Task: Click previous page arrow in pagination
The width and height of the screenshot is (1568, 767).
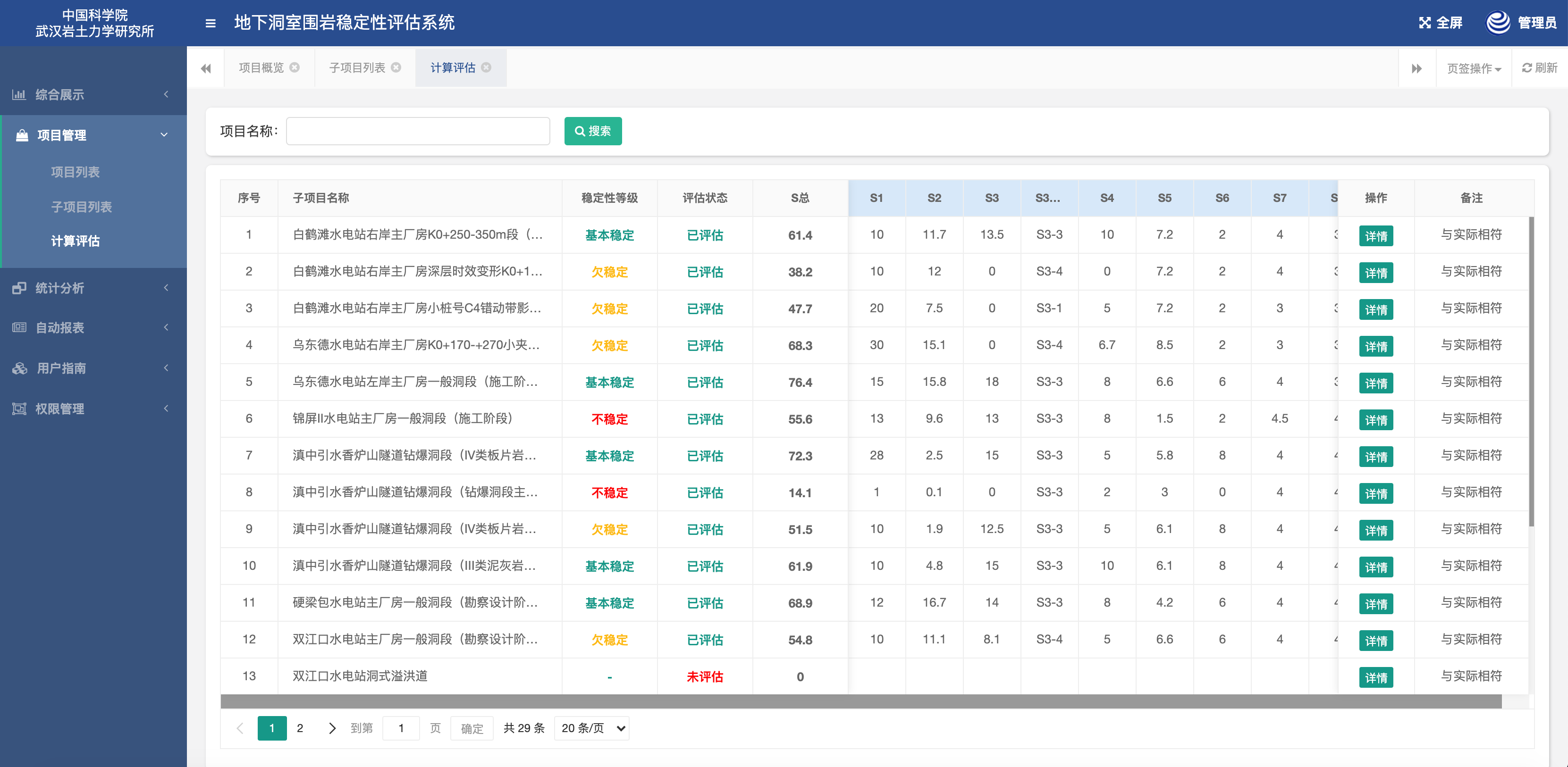Action: 240,728
